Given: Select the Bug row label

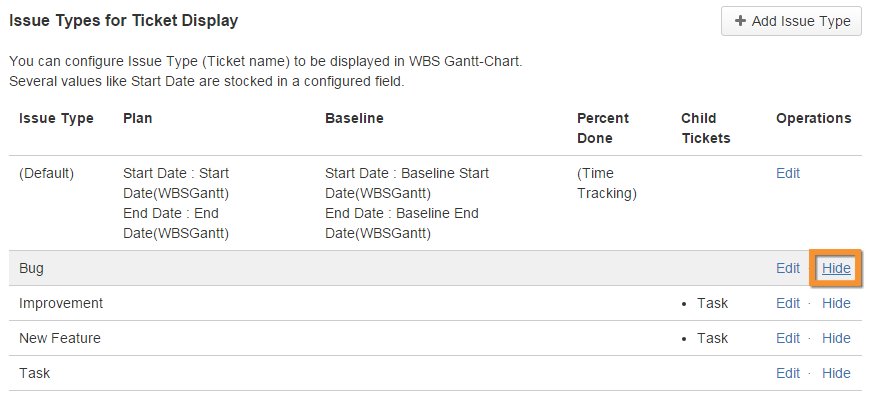Looking at the screenshot, I should [32, 268].
